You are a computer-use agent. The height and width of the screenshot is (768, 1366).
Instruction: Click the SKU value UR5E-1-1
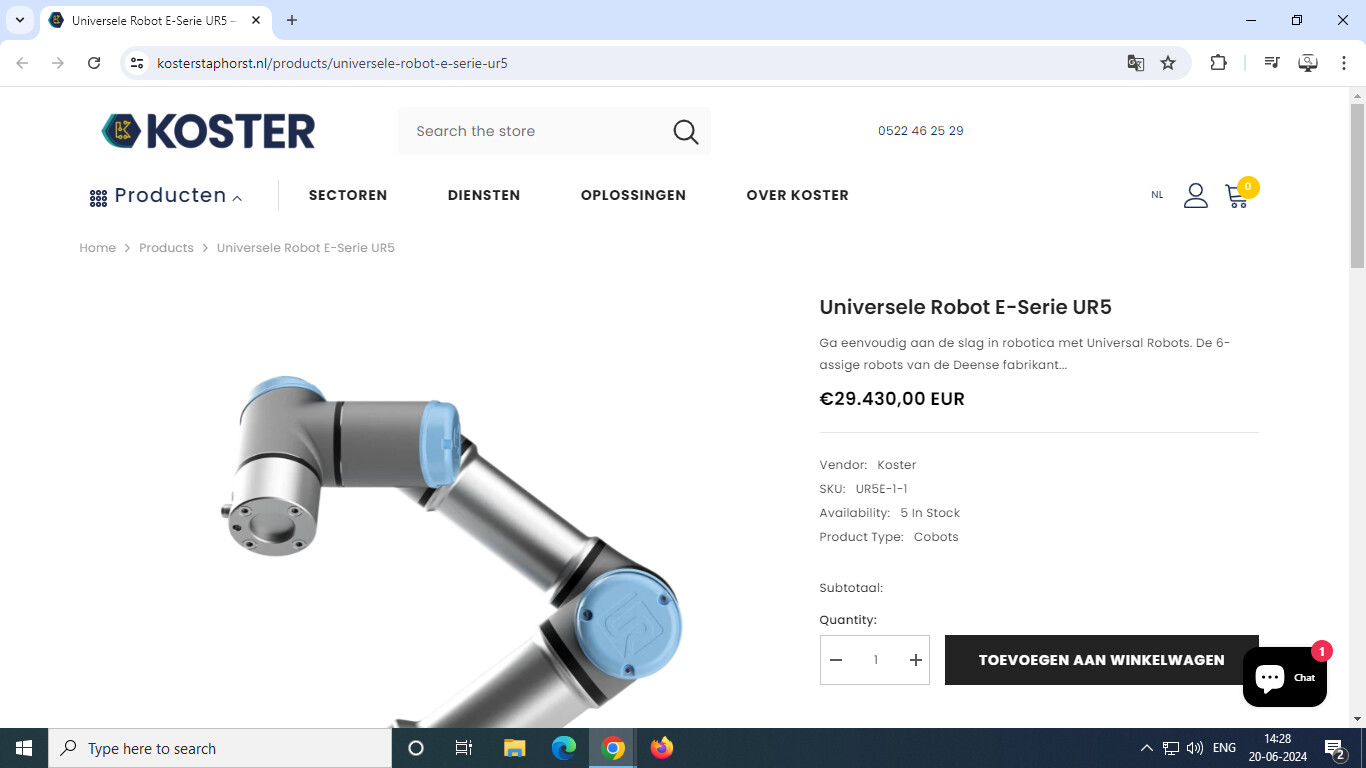[x=882, y=489]
